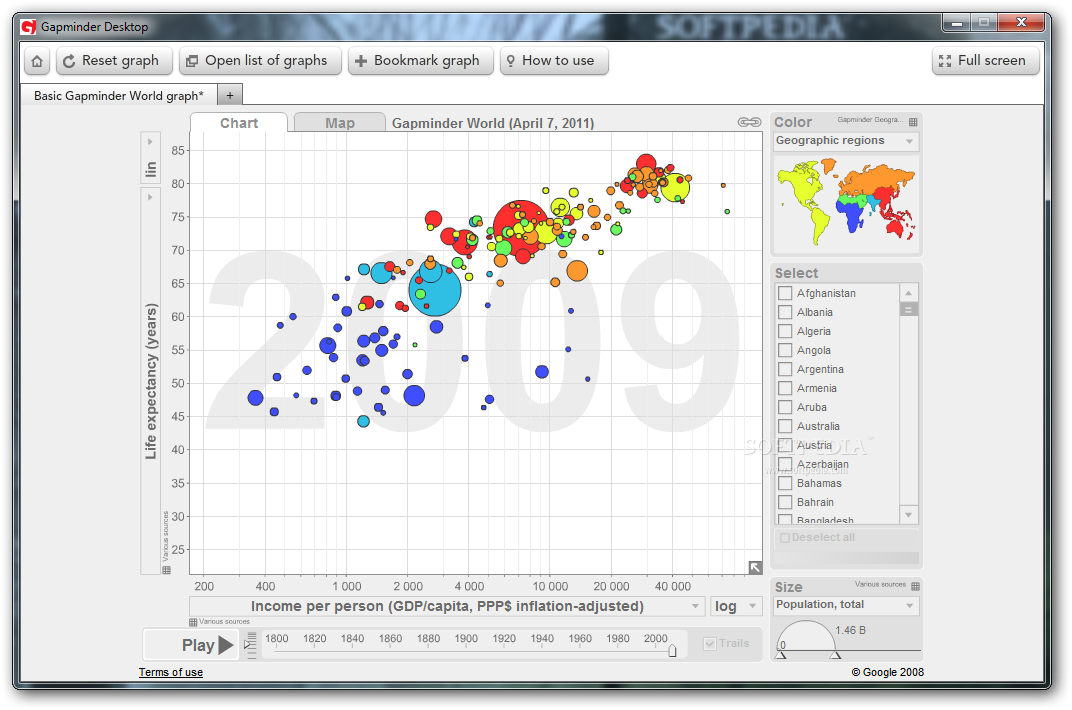Screen dimensions: 1072x710
Task: Jump to 1960 on the timeline
Action: [x=580, y=639]
